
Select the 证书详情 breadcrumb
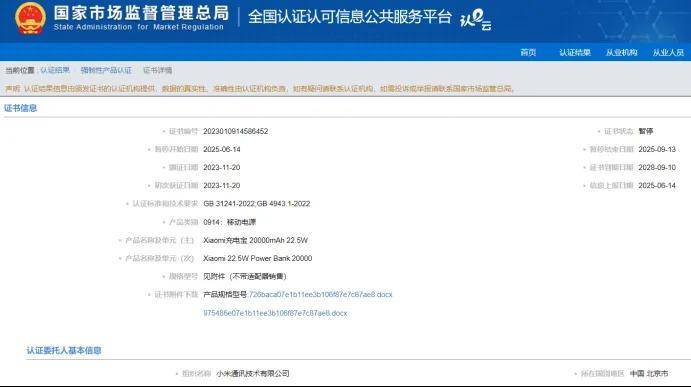[157, 70]
